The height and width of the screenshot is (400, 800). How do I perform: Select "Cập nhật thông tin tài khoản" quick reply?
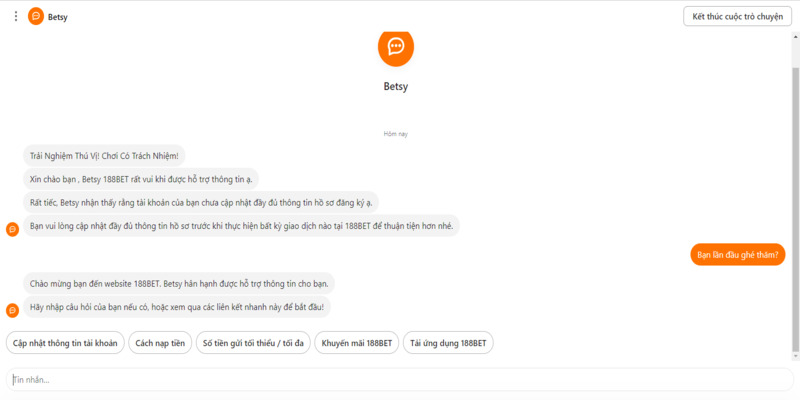point(65,343)
